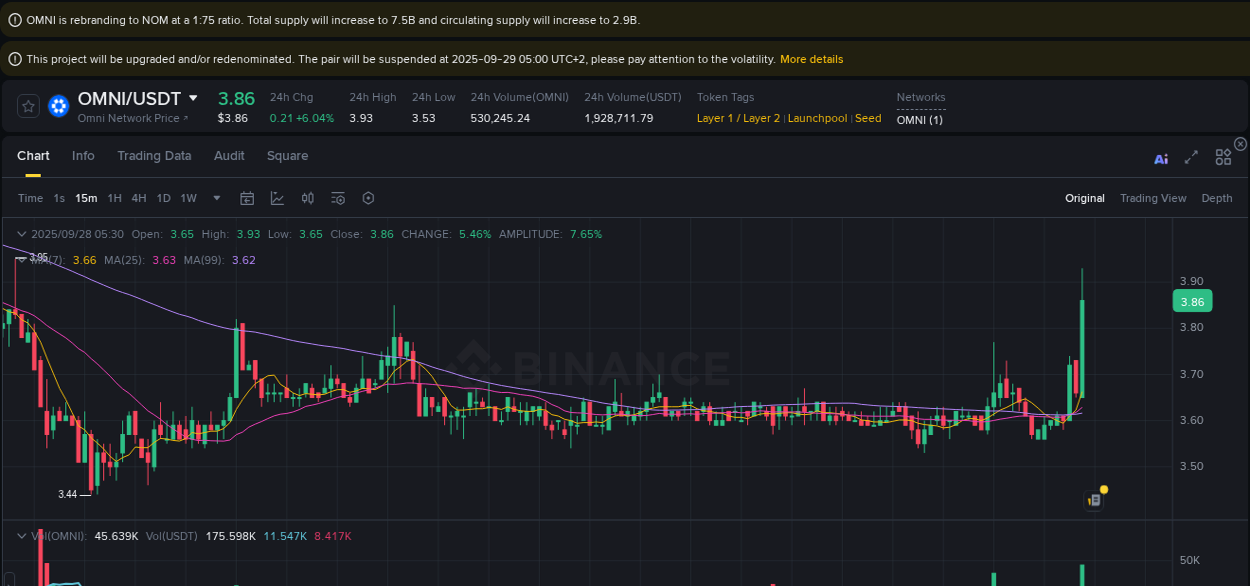
Task: Switch chart to Depth view
Action: (1216, 198)
